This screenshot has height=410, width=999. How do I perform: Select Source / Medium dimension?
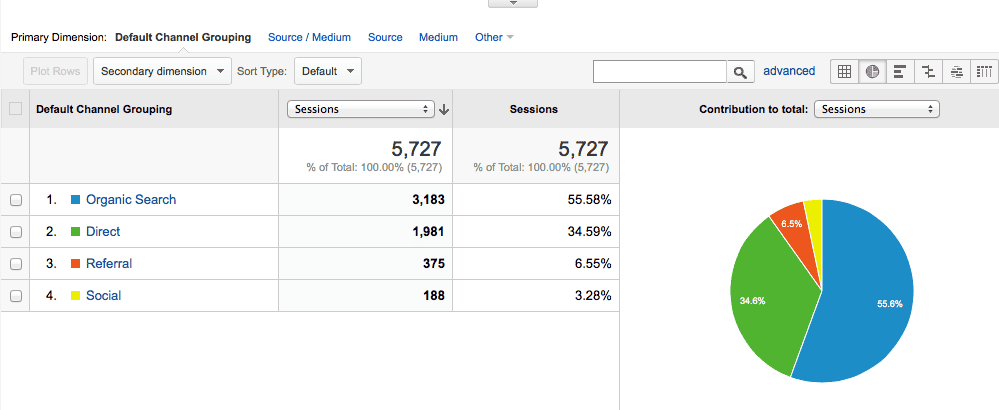pos(309,37)
